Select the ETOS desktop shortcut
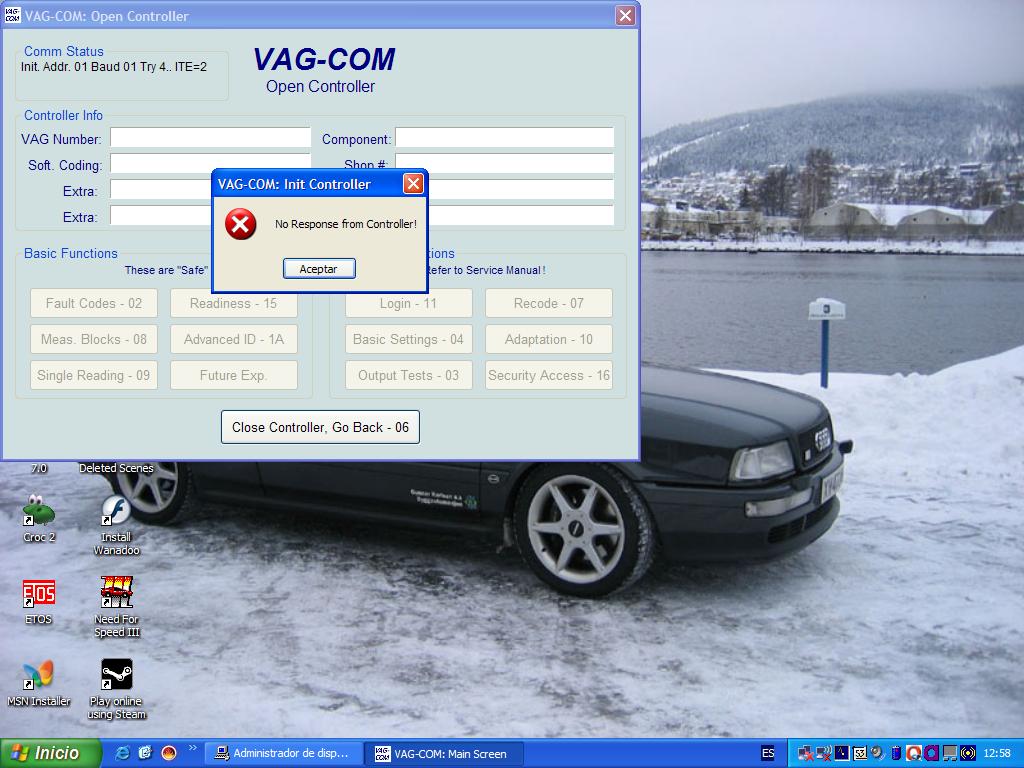1024x768 pixels. 39,601
